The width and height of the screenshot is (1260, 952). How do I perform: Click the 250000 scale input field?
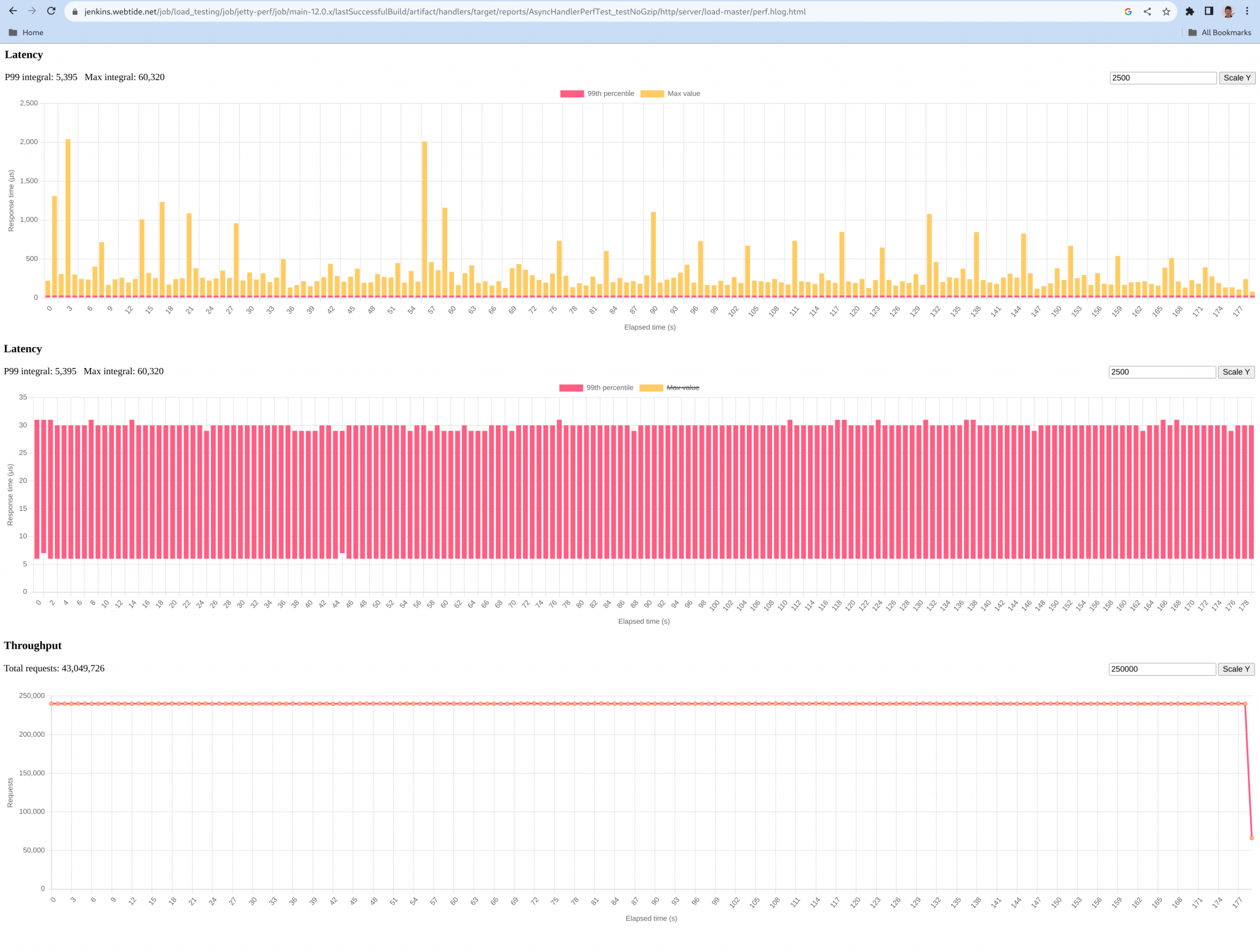pos(1162,668)
